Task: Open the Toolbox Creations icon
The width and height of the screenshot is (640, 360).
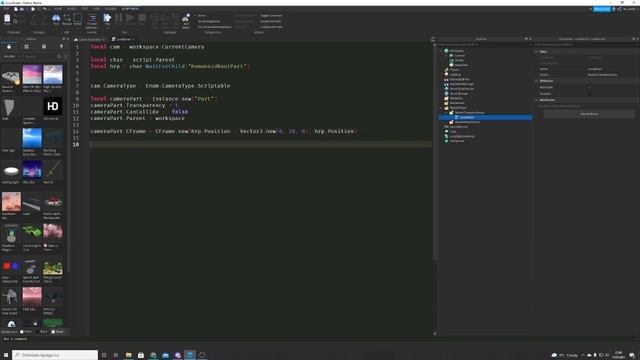Action: coord(61,47)
